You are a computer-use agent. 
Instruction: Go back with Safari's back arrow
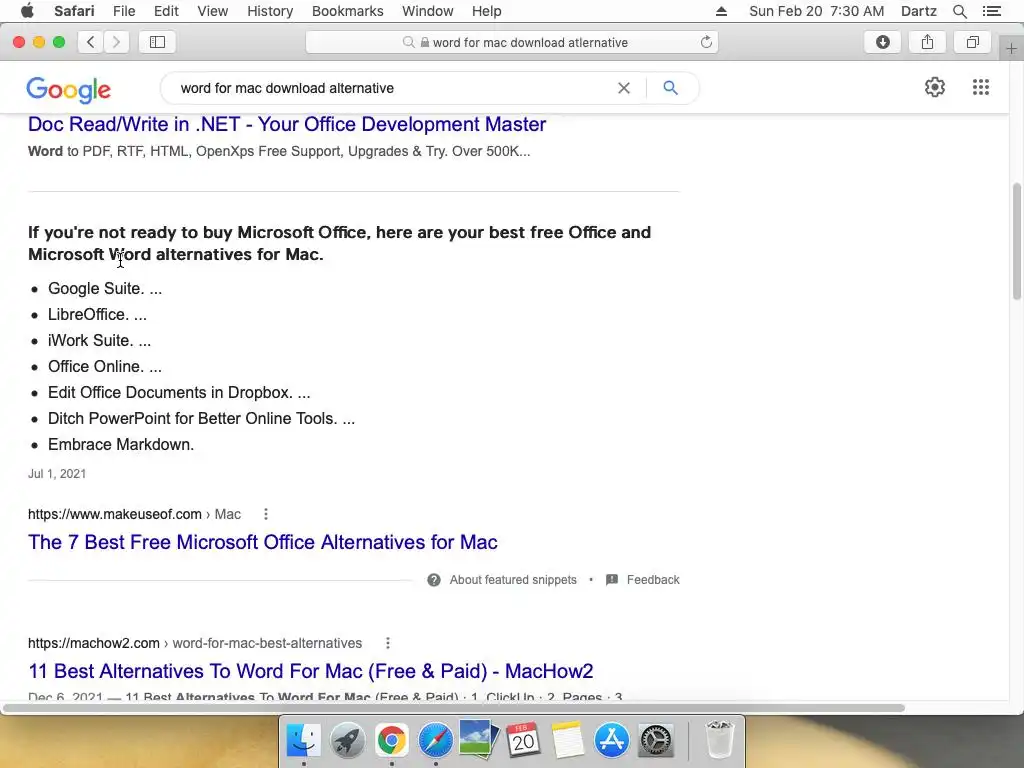[x=91, y=42]
